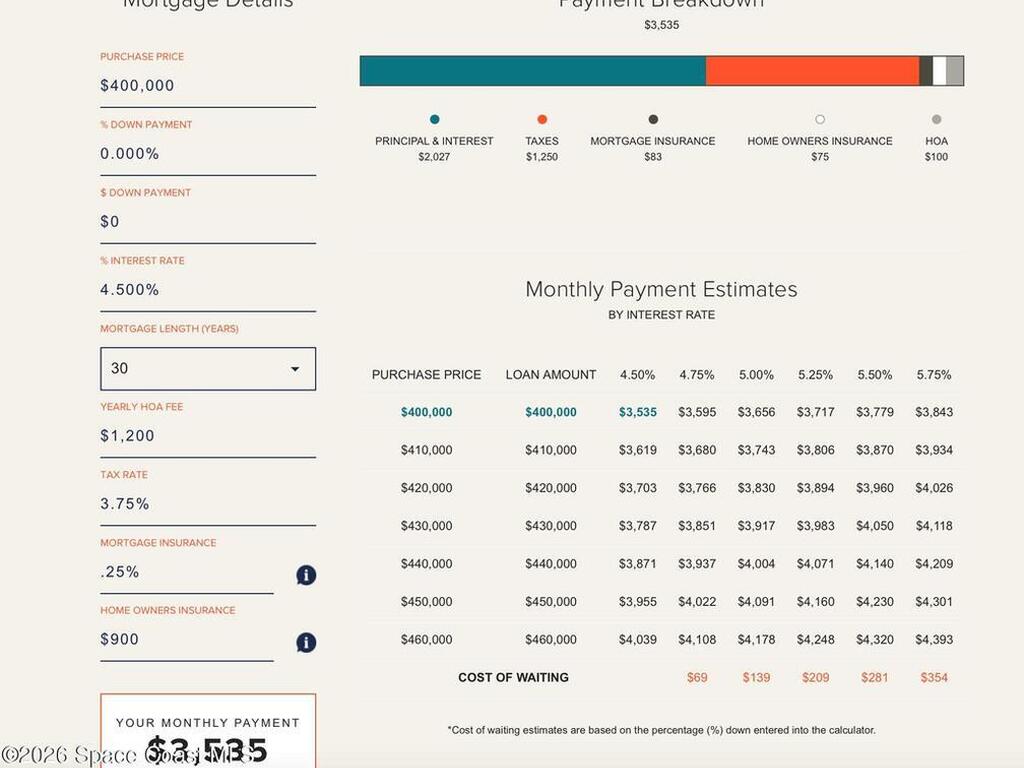Click the dark Mortgage Insurance legend dot
1024x768 pixels.
653,120
